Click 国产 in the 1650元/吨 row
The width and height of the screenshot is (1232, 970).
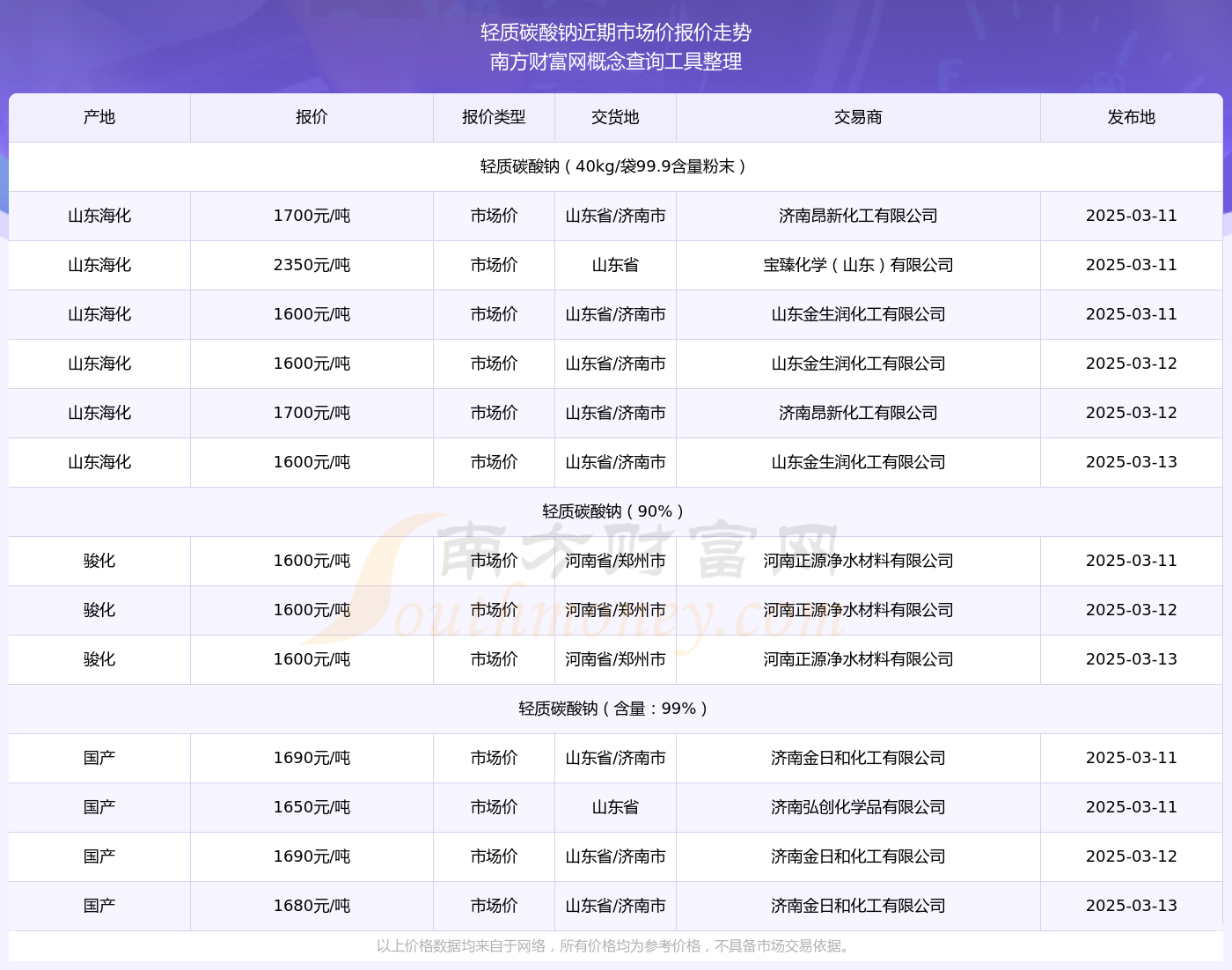tap(99, 807)
